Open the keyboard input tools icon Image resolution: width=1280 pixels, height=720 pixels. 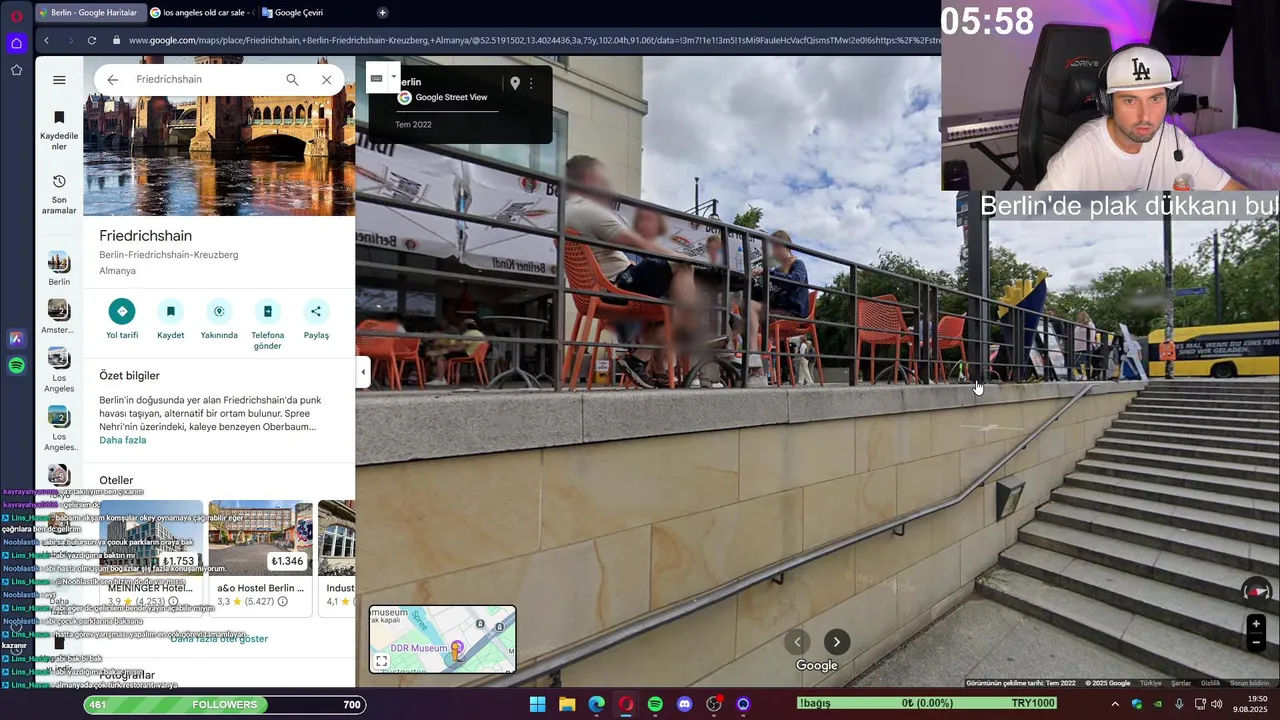pyautogui.click(x=376, y=78)
